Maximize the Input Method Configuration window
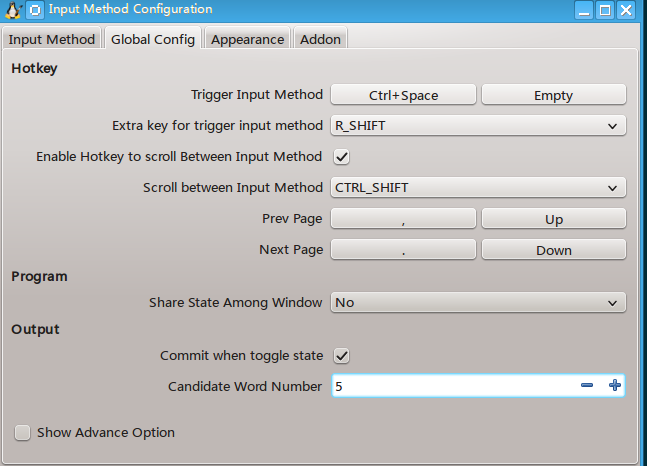 pyautogui.click(x=605, y=10)
